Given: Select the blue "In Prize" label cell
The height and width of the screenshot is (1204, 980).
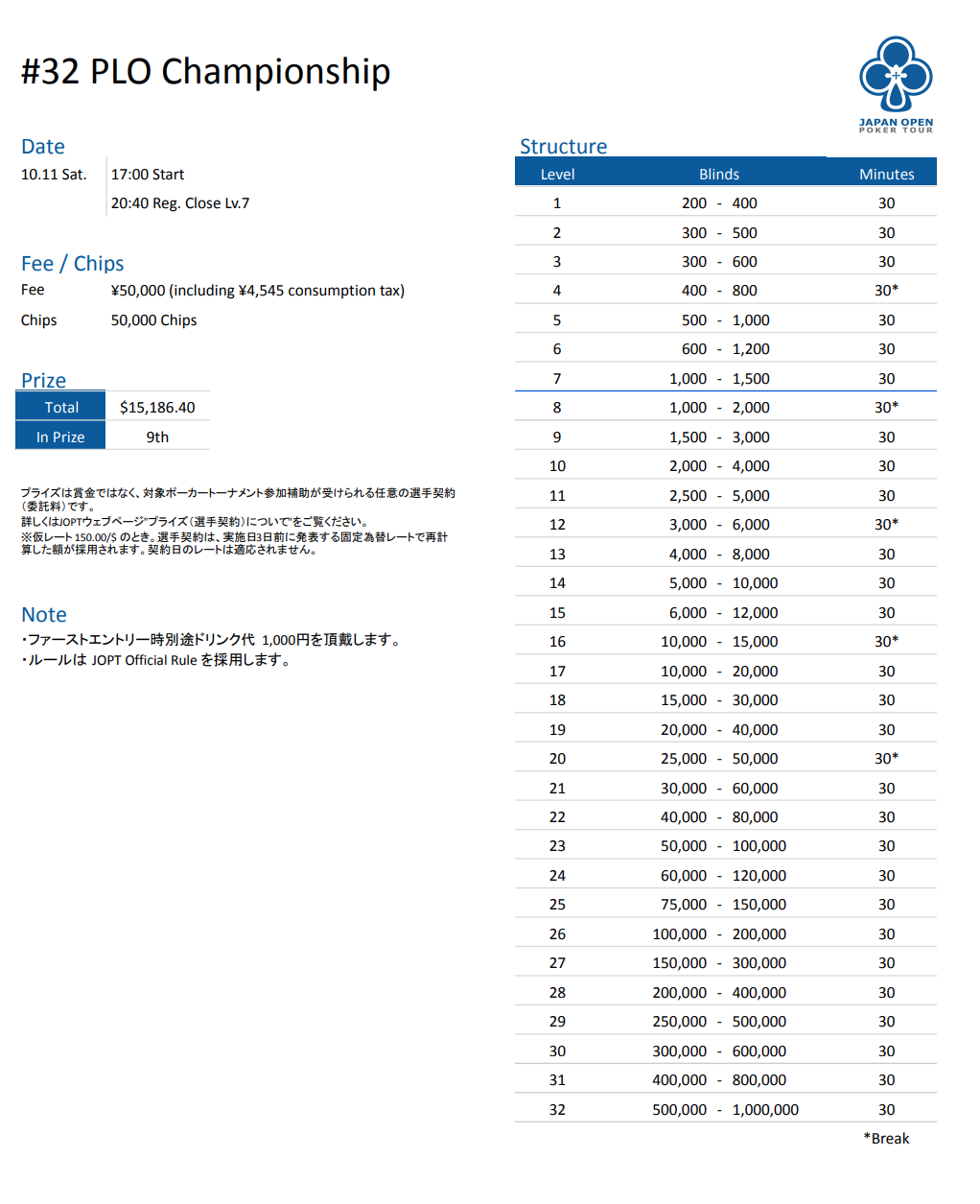Looking at the screenshot, I should tap(60, 437).
